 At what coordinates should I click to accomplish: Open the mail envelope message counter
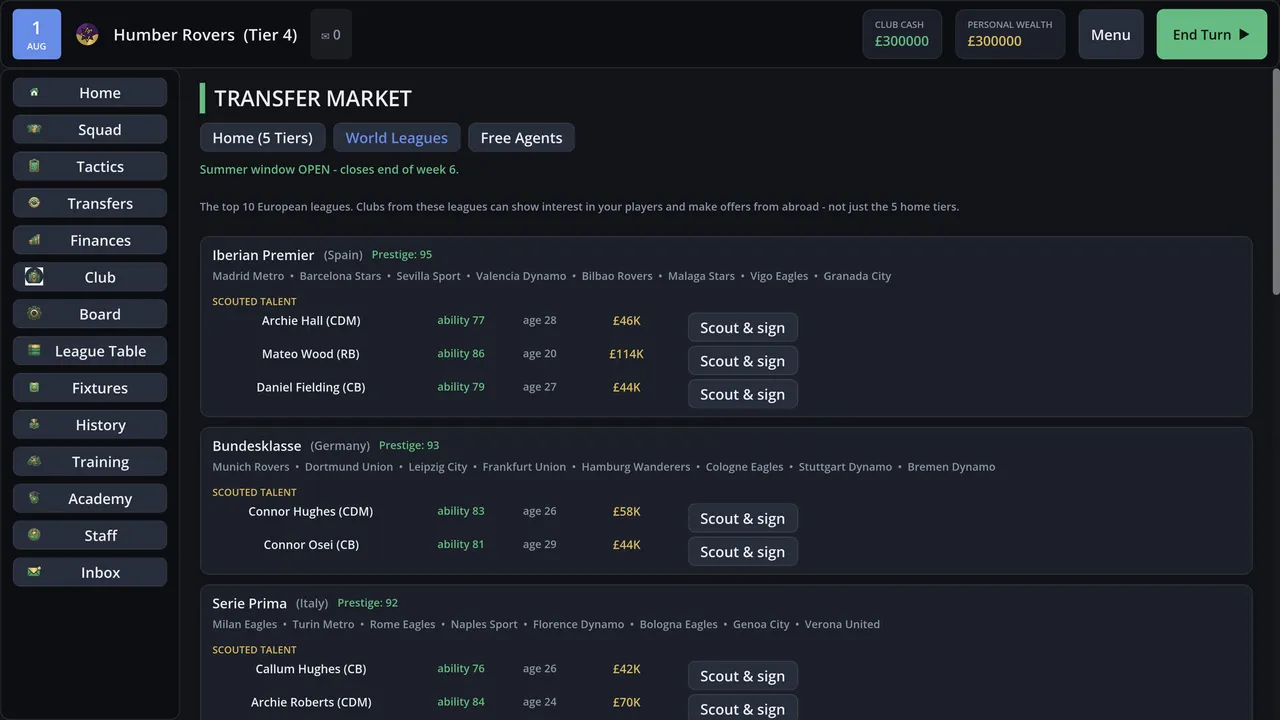point(331,34)
